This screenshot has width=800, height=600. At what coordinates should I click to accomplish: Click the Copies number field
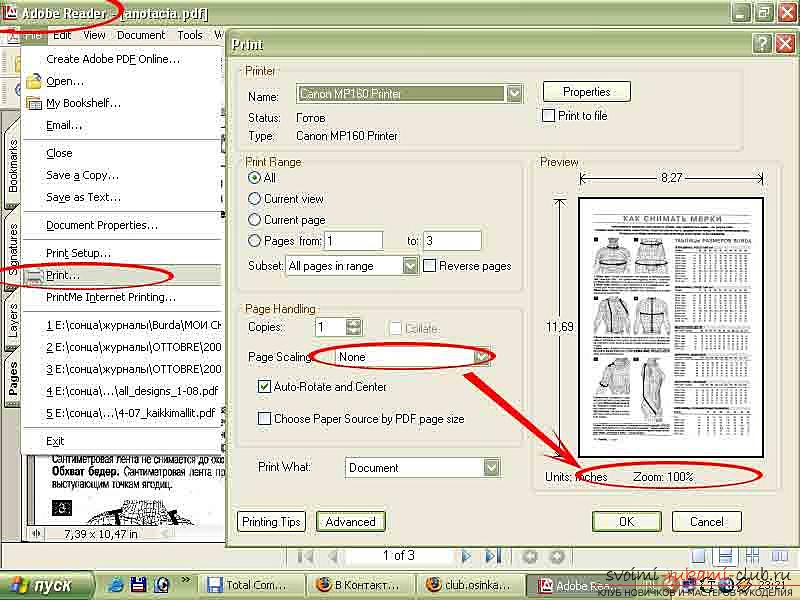coord(330,327)
